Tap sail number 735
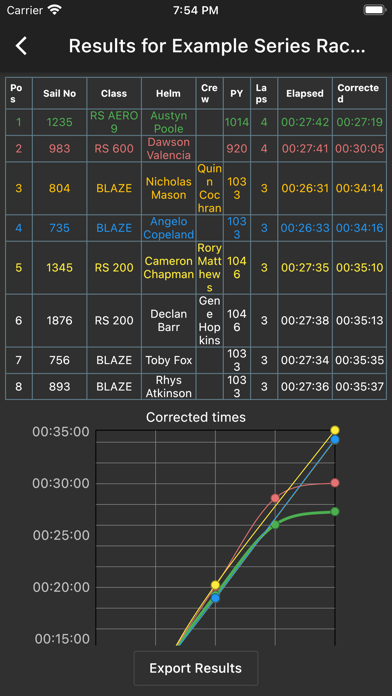Image resolution: width=392 pixels, height=696 pixels. point(59,228)
